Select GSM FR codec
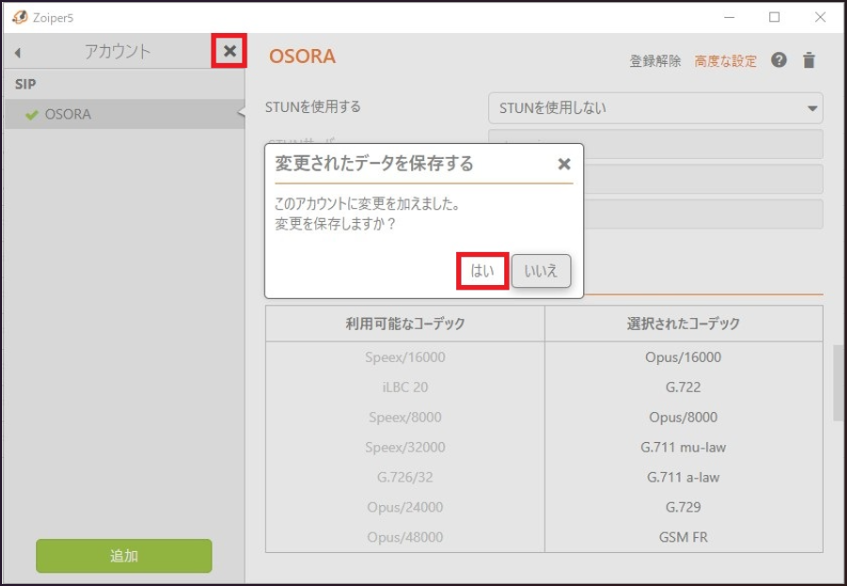This screenshot has height=586, width=847. 683,537
